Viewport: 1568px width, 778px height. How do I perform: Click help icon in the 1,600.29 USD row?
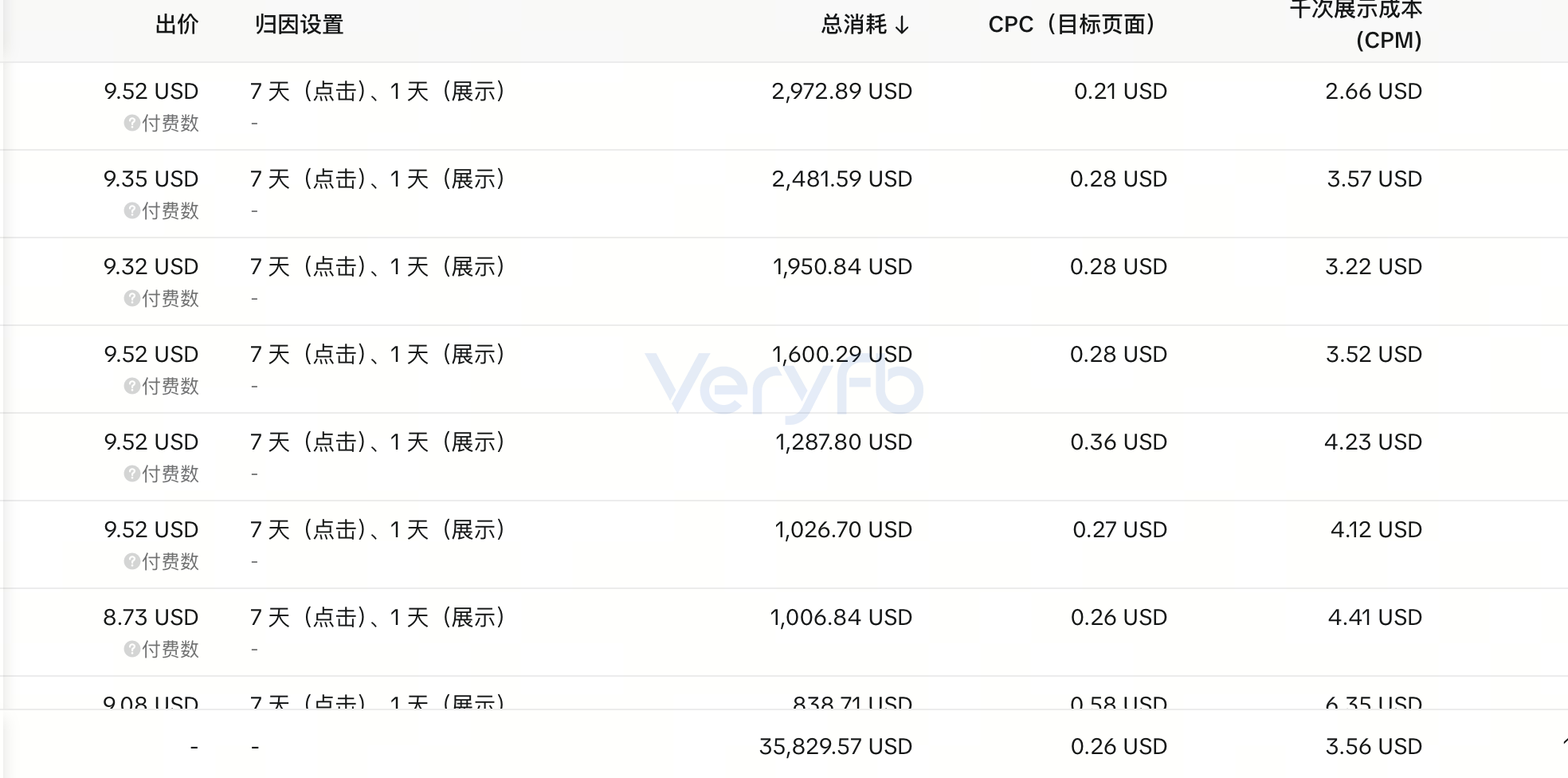click(x=131, y=387)
